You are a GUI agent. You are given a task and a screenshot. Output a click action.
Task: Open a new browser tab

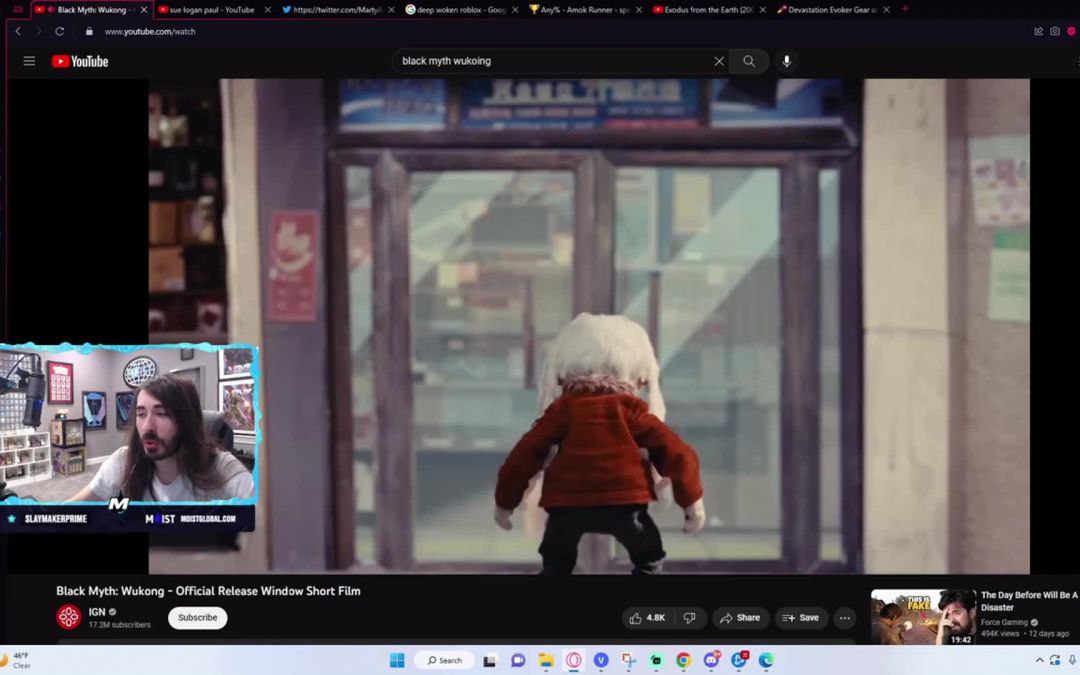point(904,10)
